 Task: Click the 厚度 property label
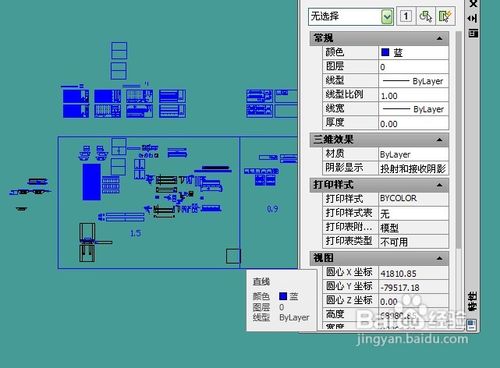pos(334,123)
